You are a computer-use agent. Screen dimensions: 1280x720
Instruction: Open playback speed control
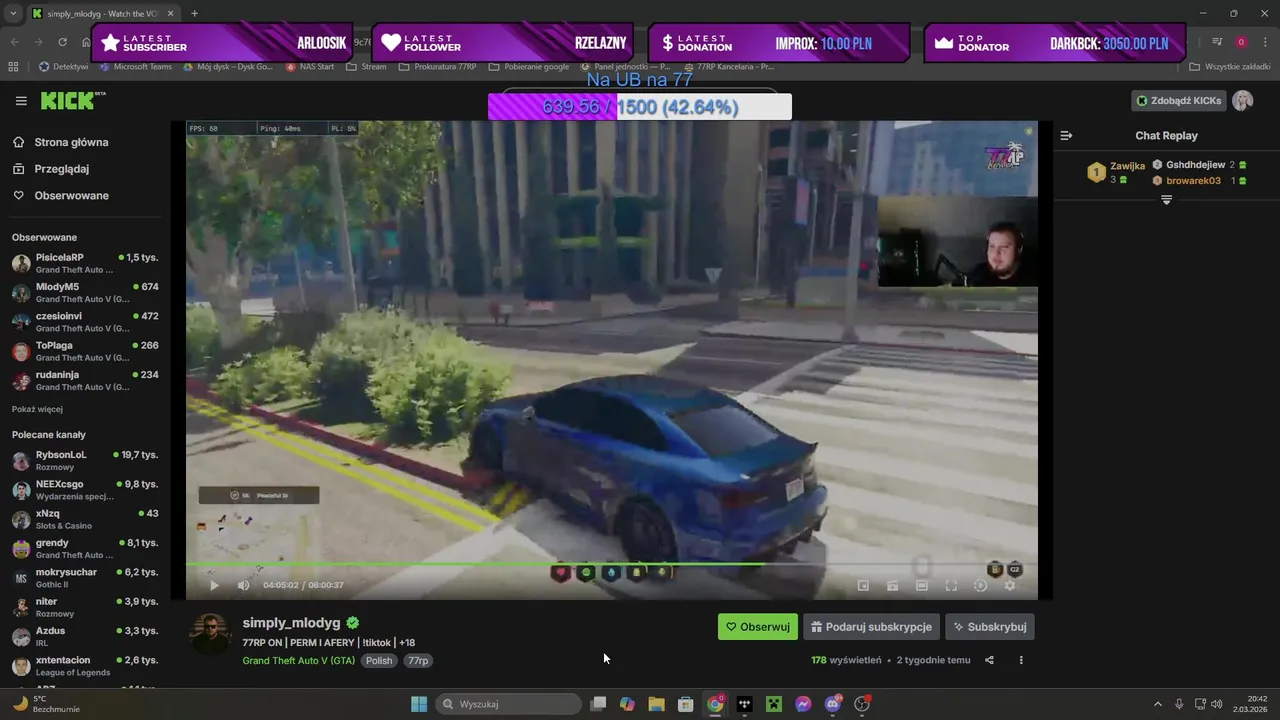point(980,585)
